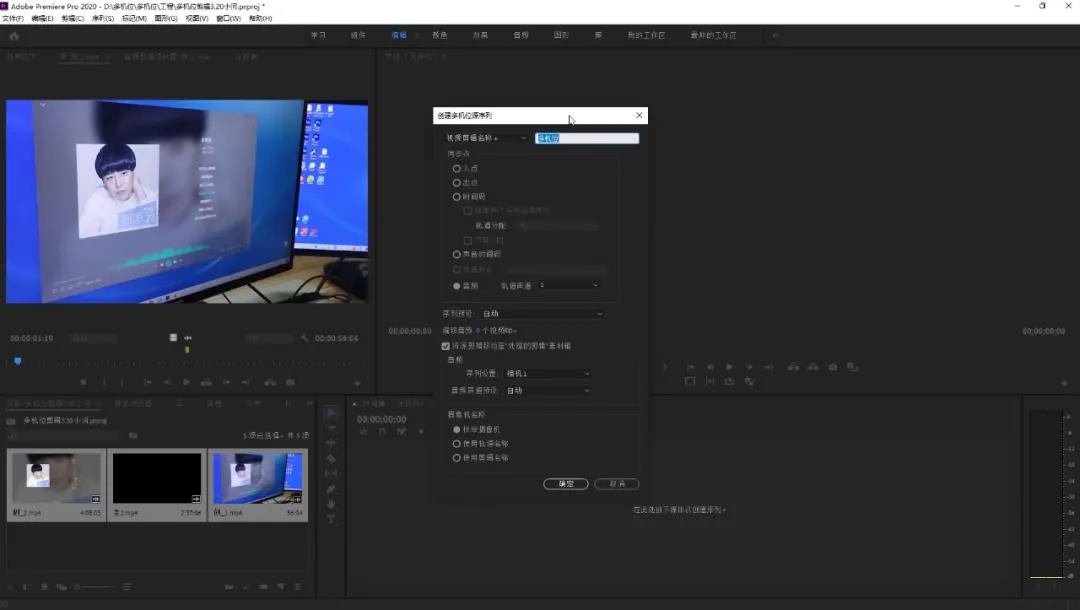
Task: Open the Home screen icon
Action: point(14,36)
